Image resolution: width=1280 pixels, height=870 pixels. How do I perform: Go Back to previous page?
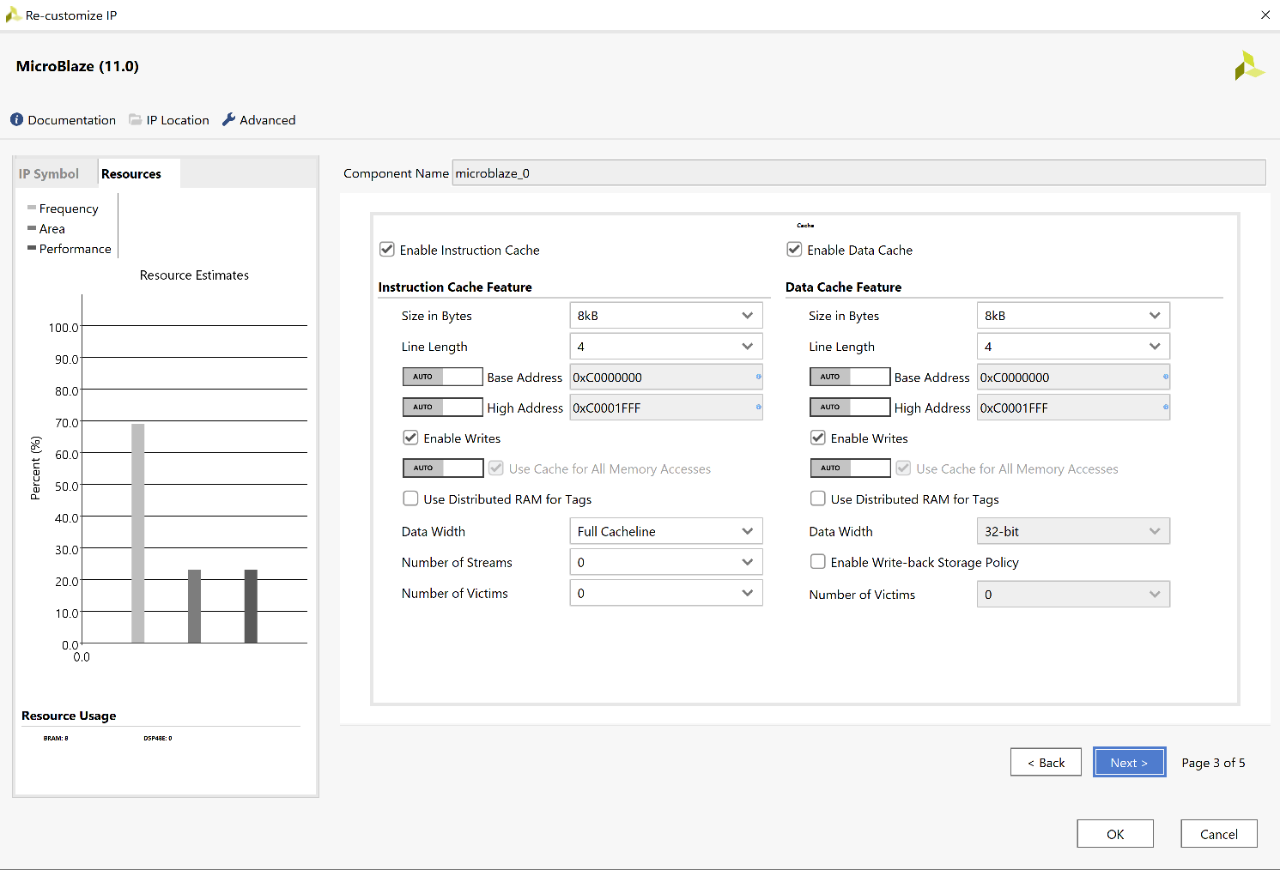(x=1045, y=762)
